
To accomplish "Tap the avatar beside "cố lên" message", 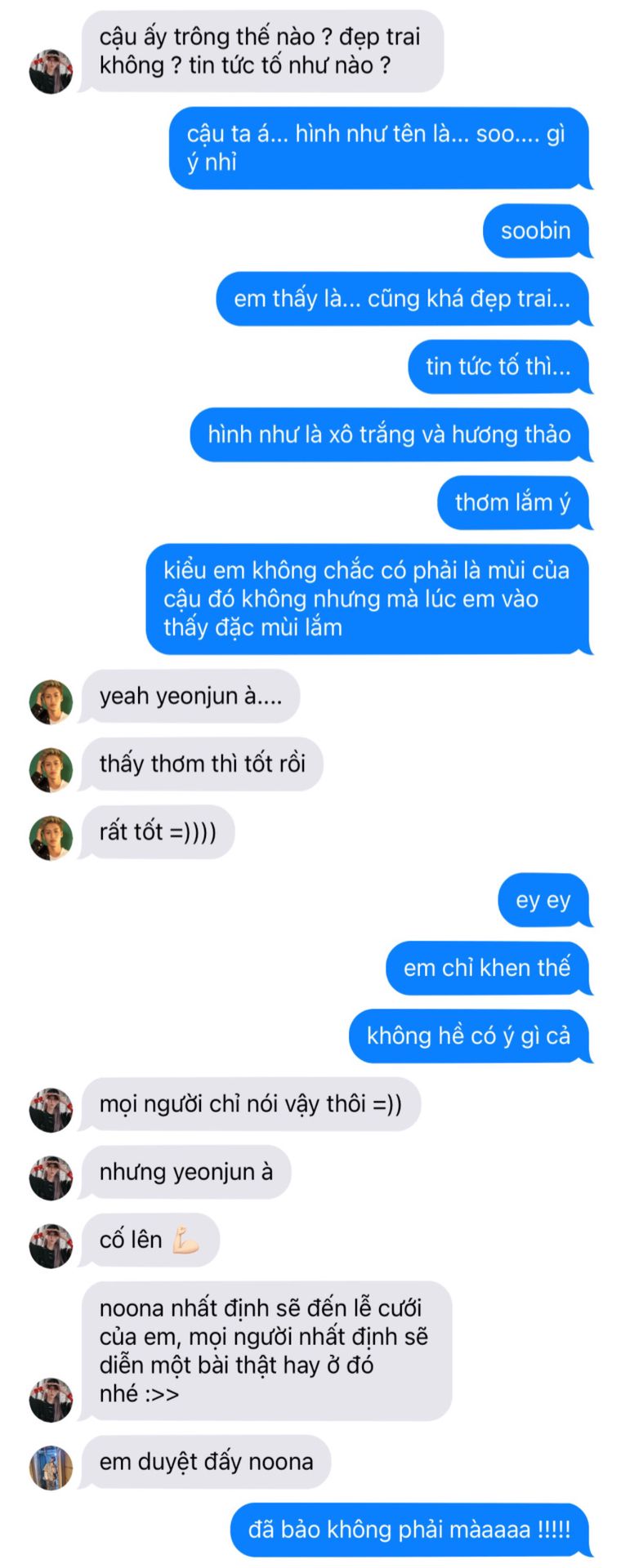I will (51, 1245).
